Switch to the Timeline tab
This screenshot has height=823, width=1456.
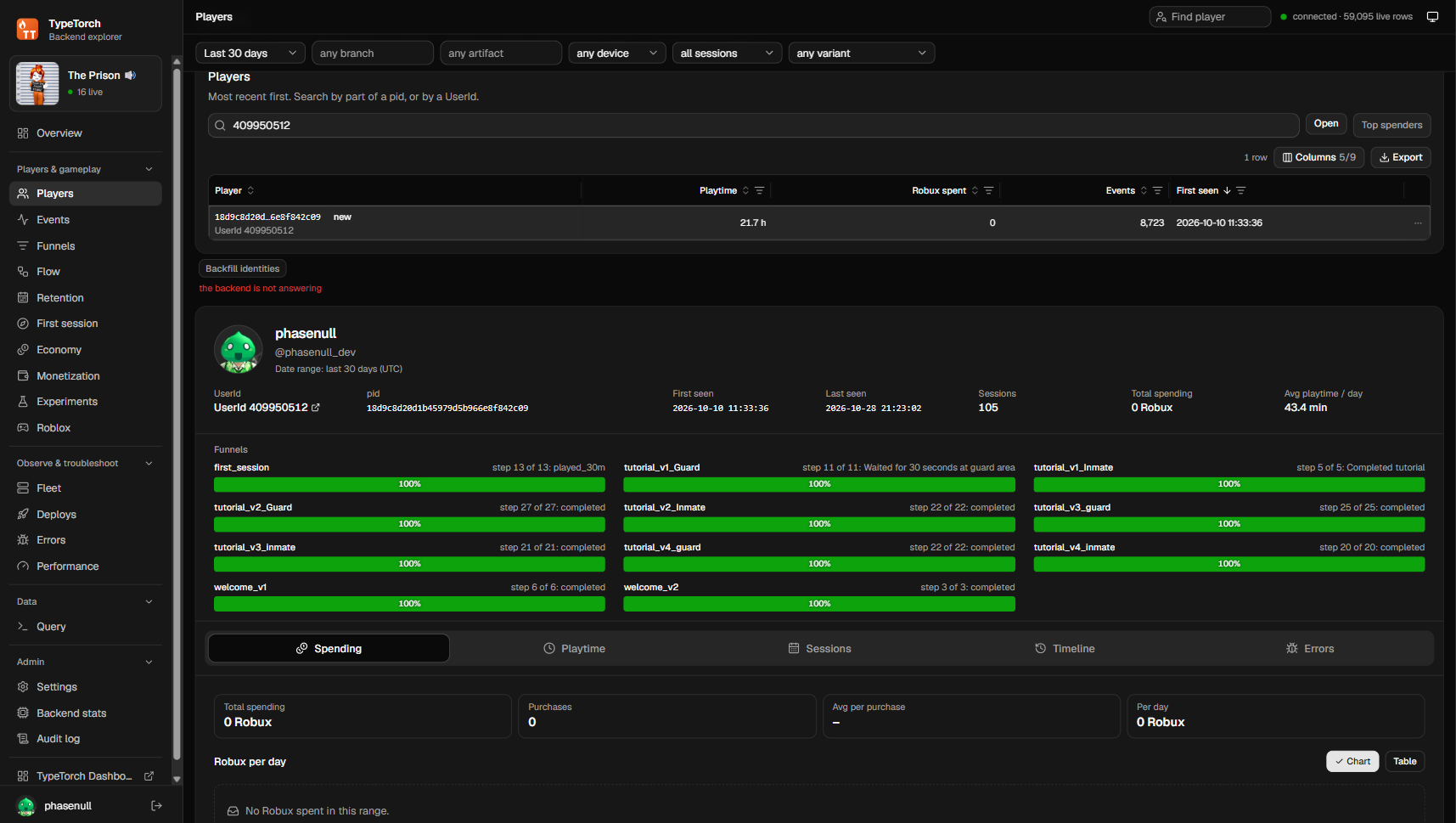tap(1065, 649)
